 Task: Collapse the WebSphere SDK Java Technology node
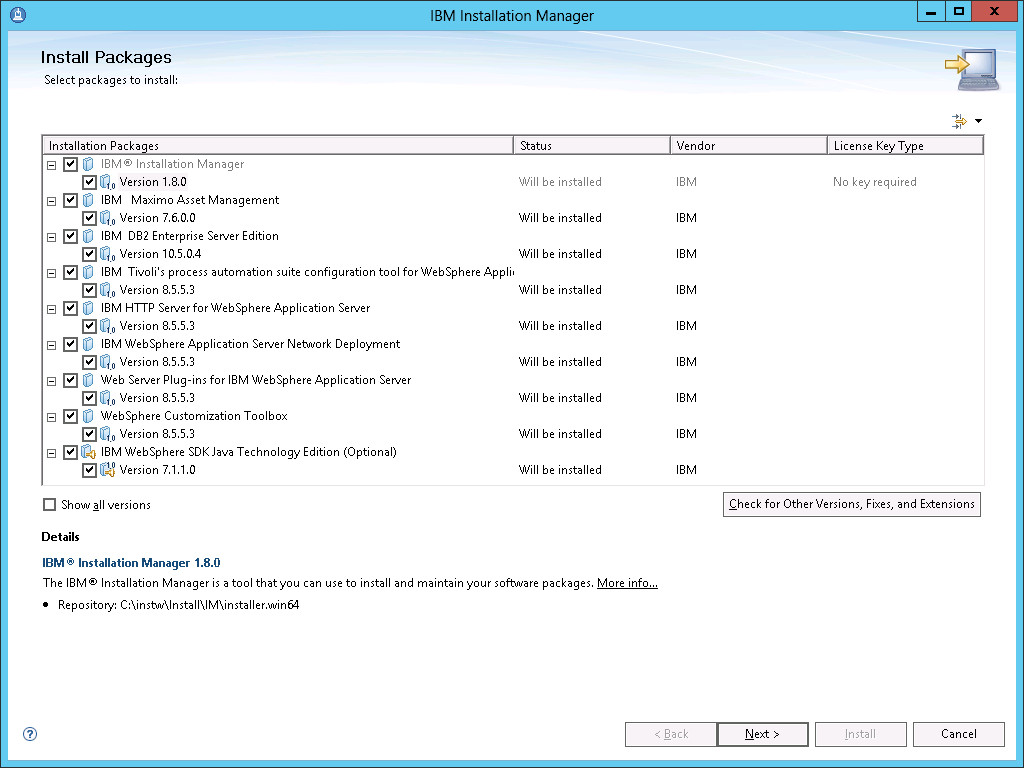pos(52,453)
